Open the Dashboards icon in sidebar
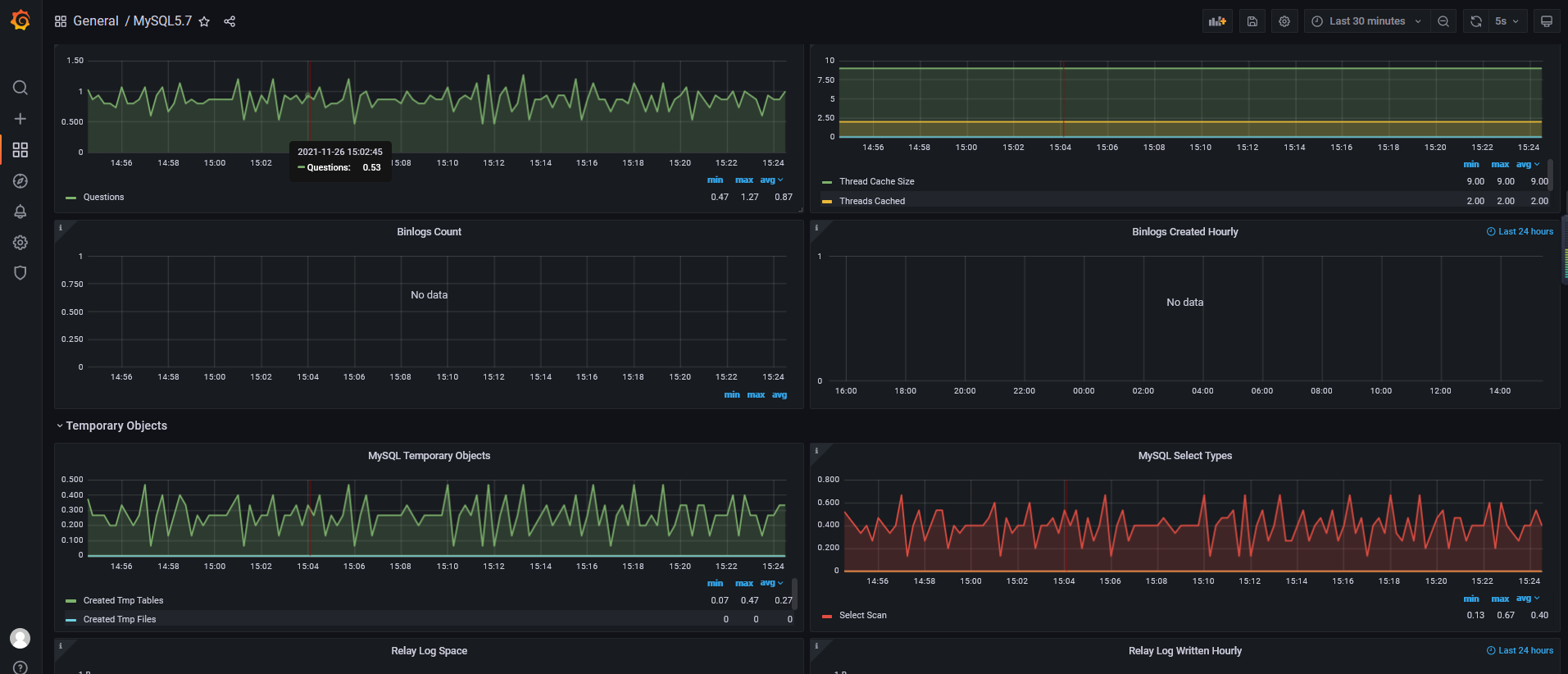 click(x=20, y=150)
